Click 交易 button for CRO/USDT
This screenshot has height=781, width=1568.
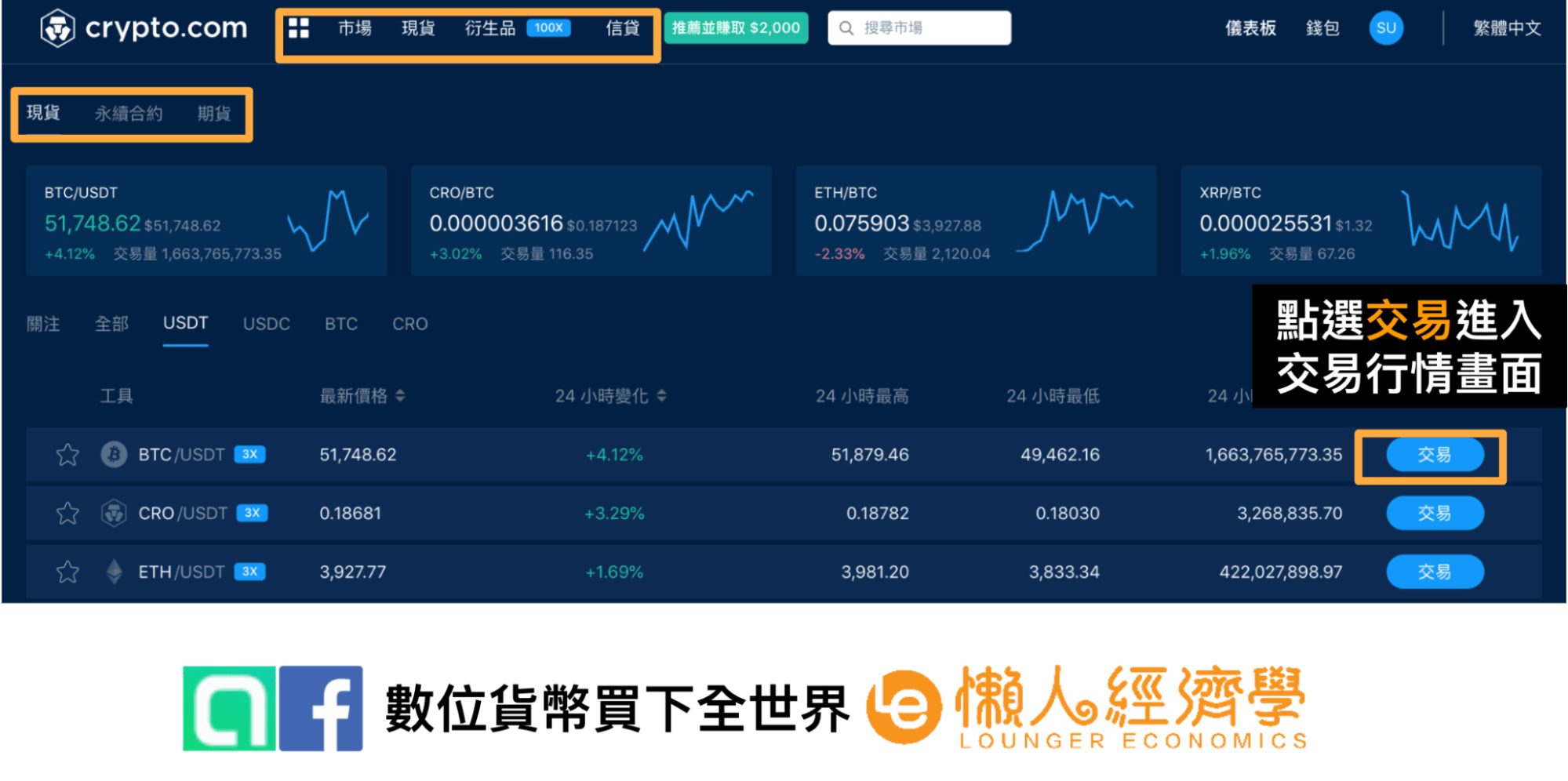pos(1435,514)
